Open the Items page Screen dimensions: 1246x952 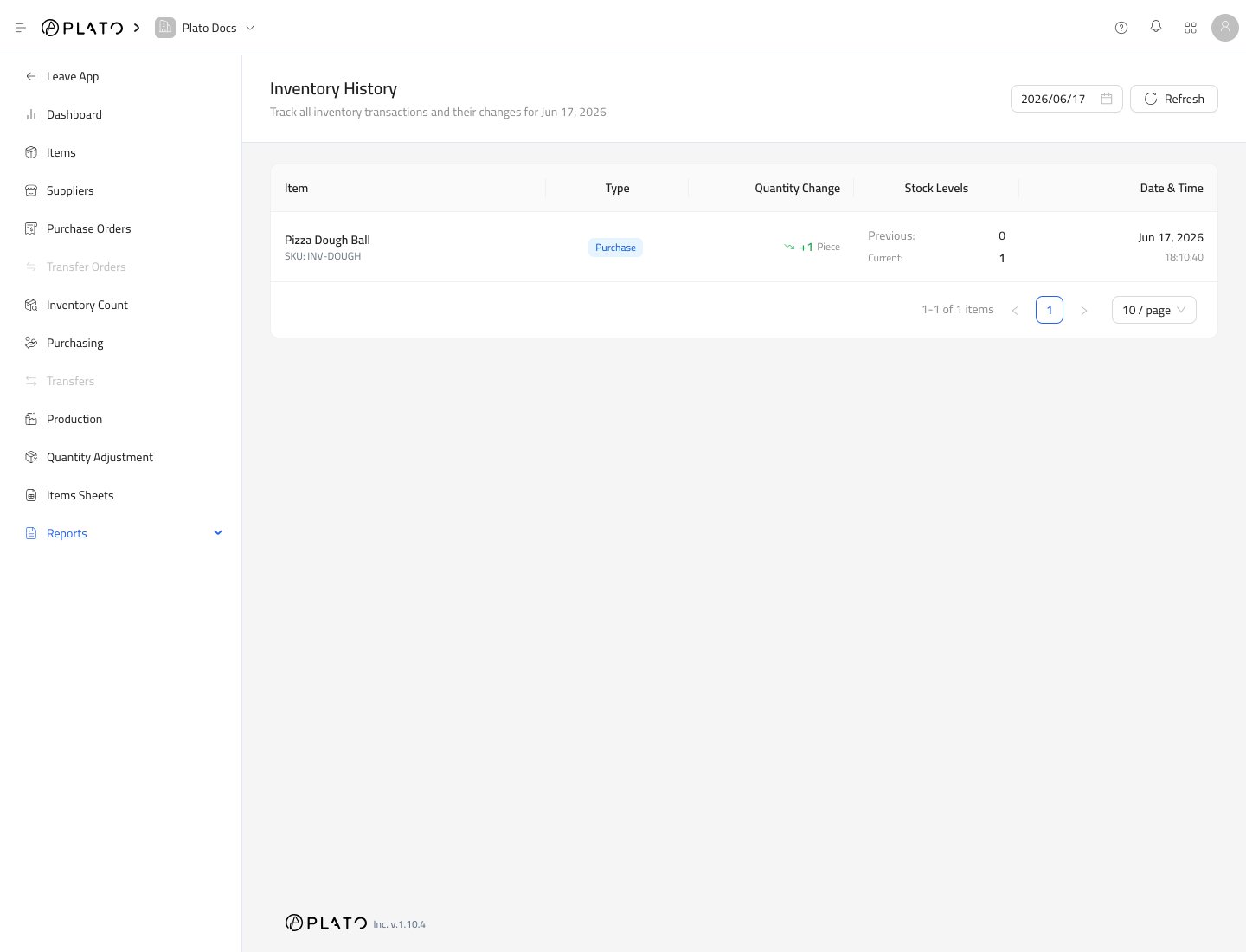click(61, 152)
